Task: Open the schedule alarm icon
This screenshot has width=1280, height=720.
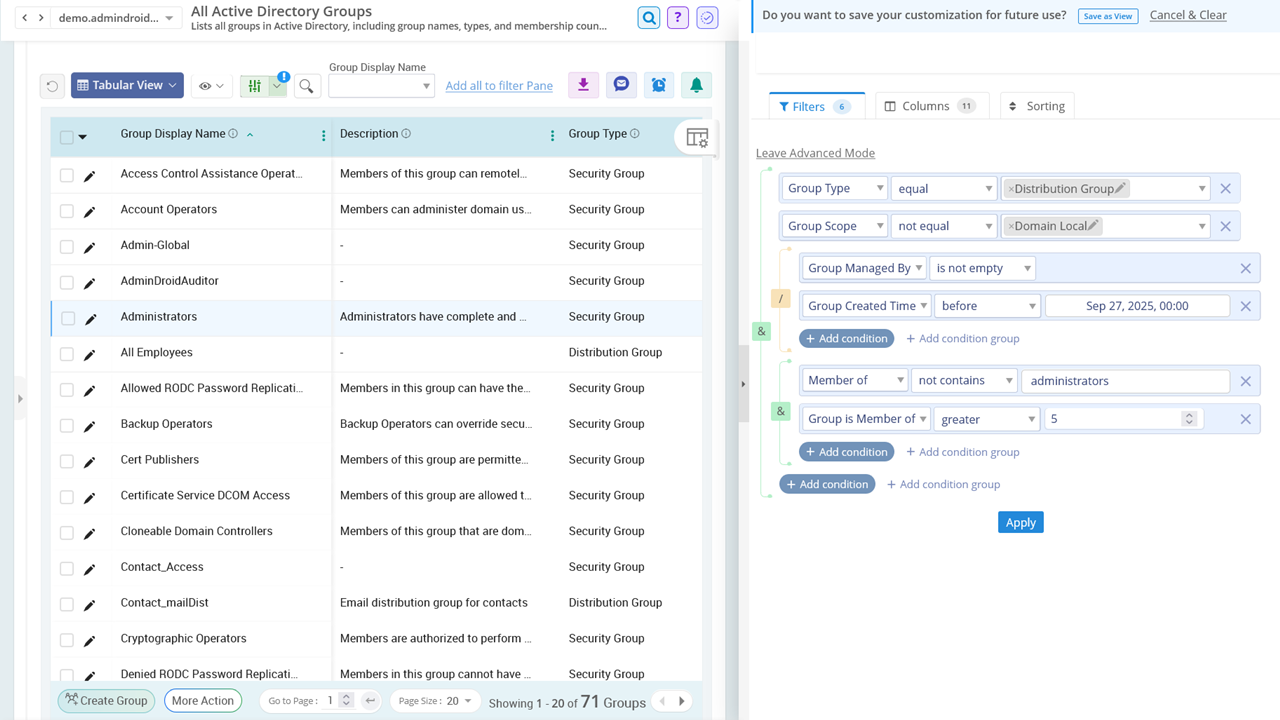Action: click(x=658, y=85)
